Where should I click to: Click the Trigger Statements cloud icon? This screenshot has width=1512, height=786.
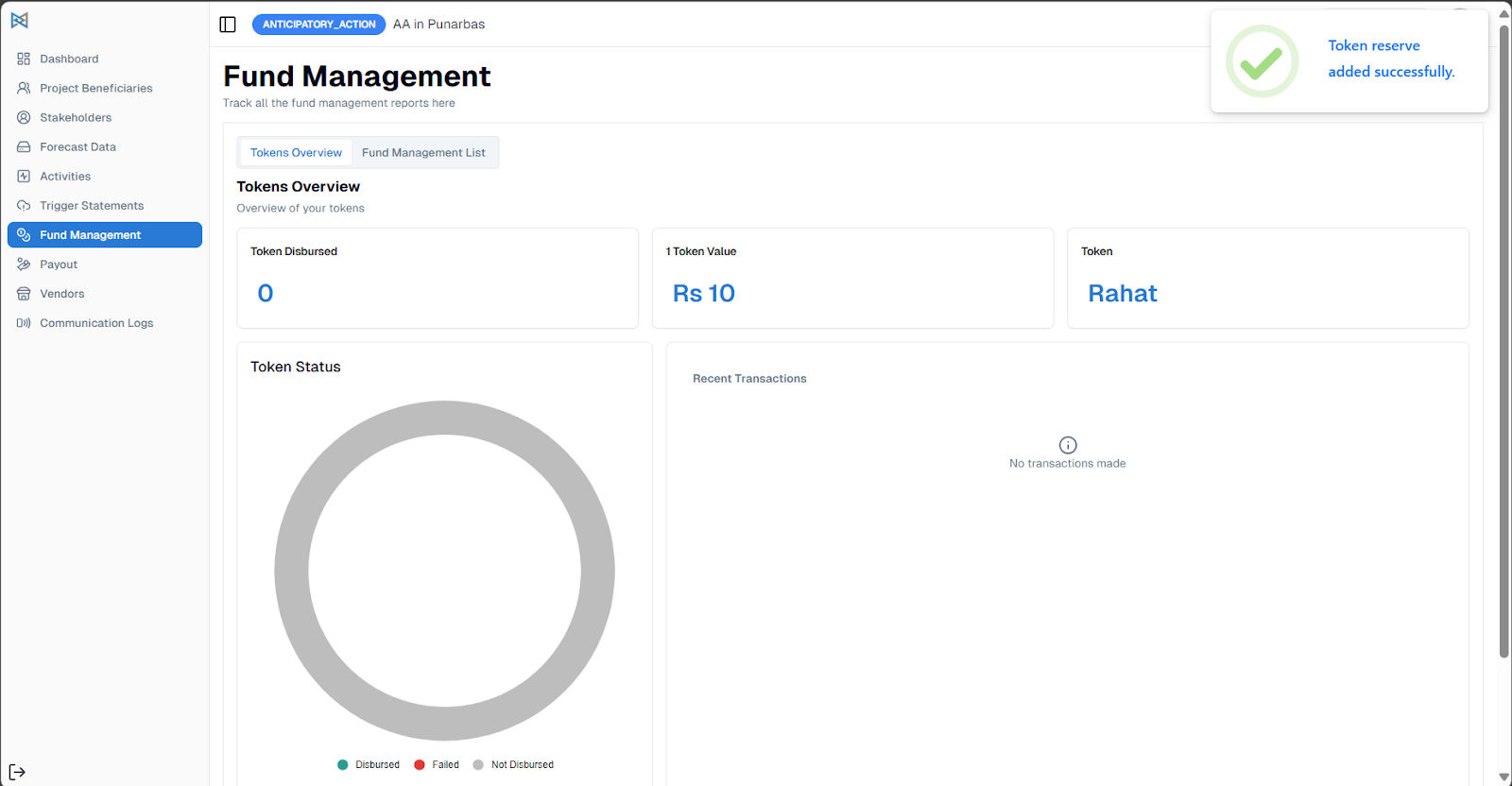point(24,205)
